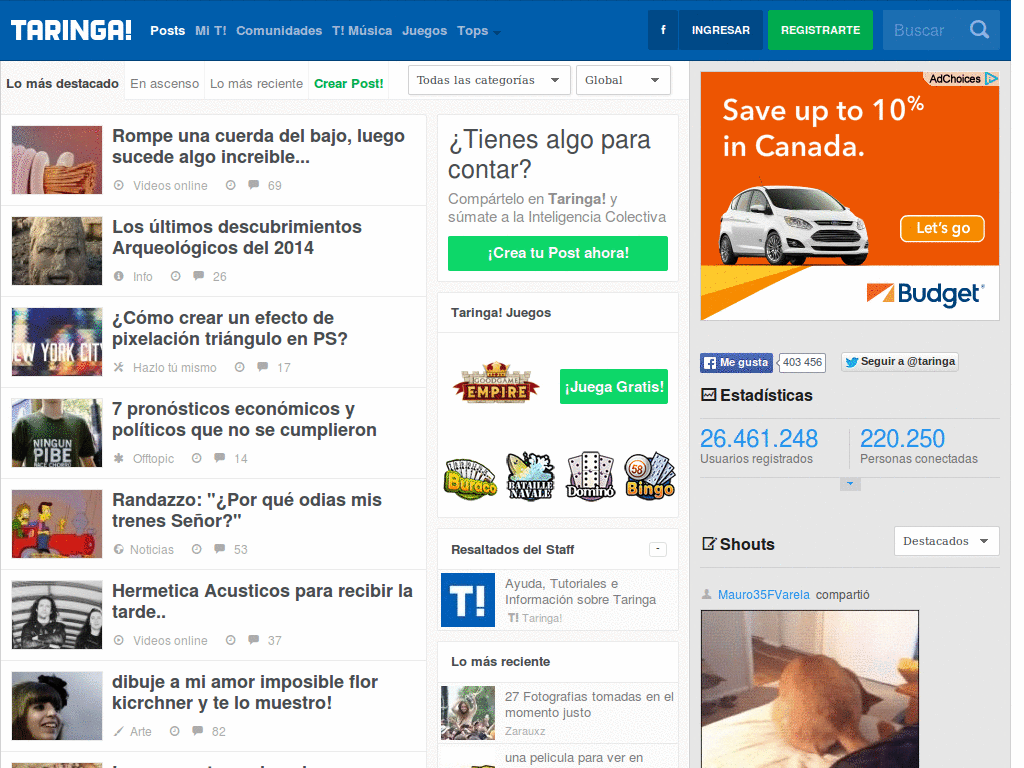Click the Offtopic category icon

(x=118, y=458)
